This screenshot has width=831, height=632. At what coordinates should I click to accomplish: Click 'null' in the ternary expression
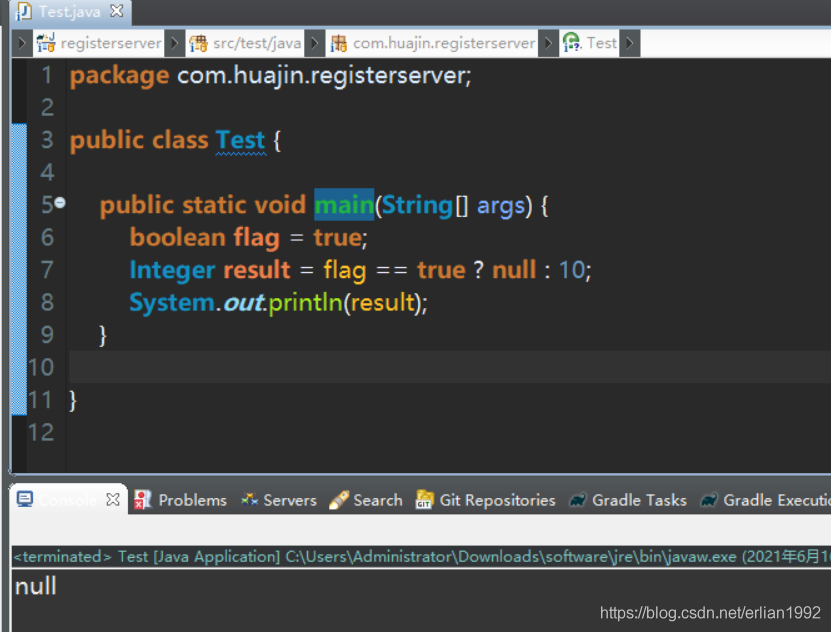coord(514,270)
